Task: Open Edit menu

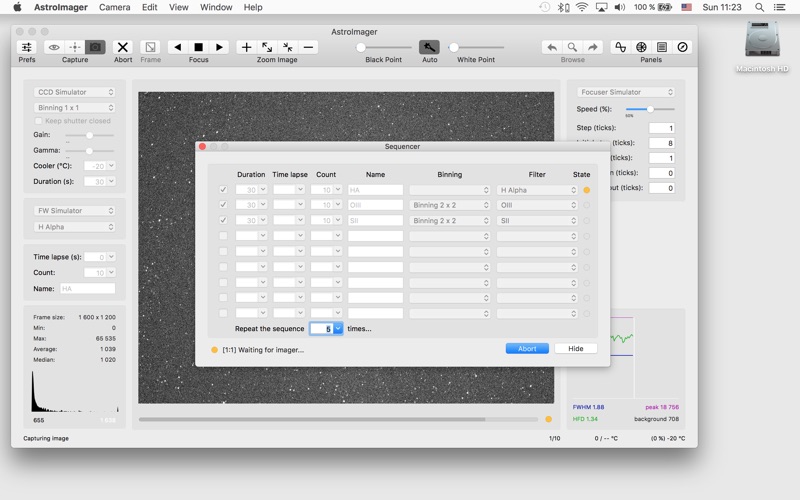Action: [x=149, y=7]
